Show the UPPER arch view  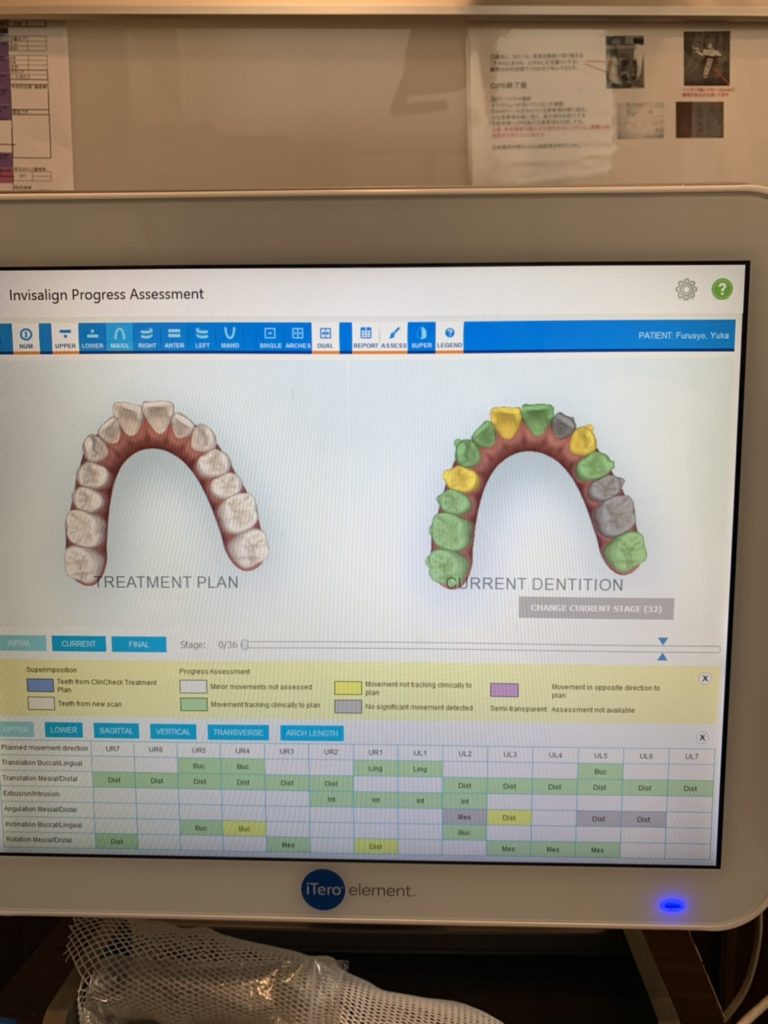pyautogui.click(x=65, y=337)
